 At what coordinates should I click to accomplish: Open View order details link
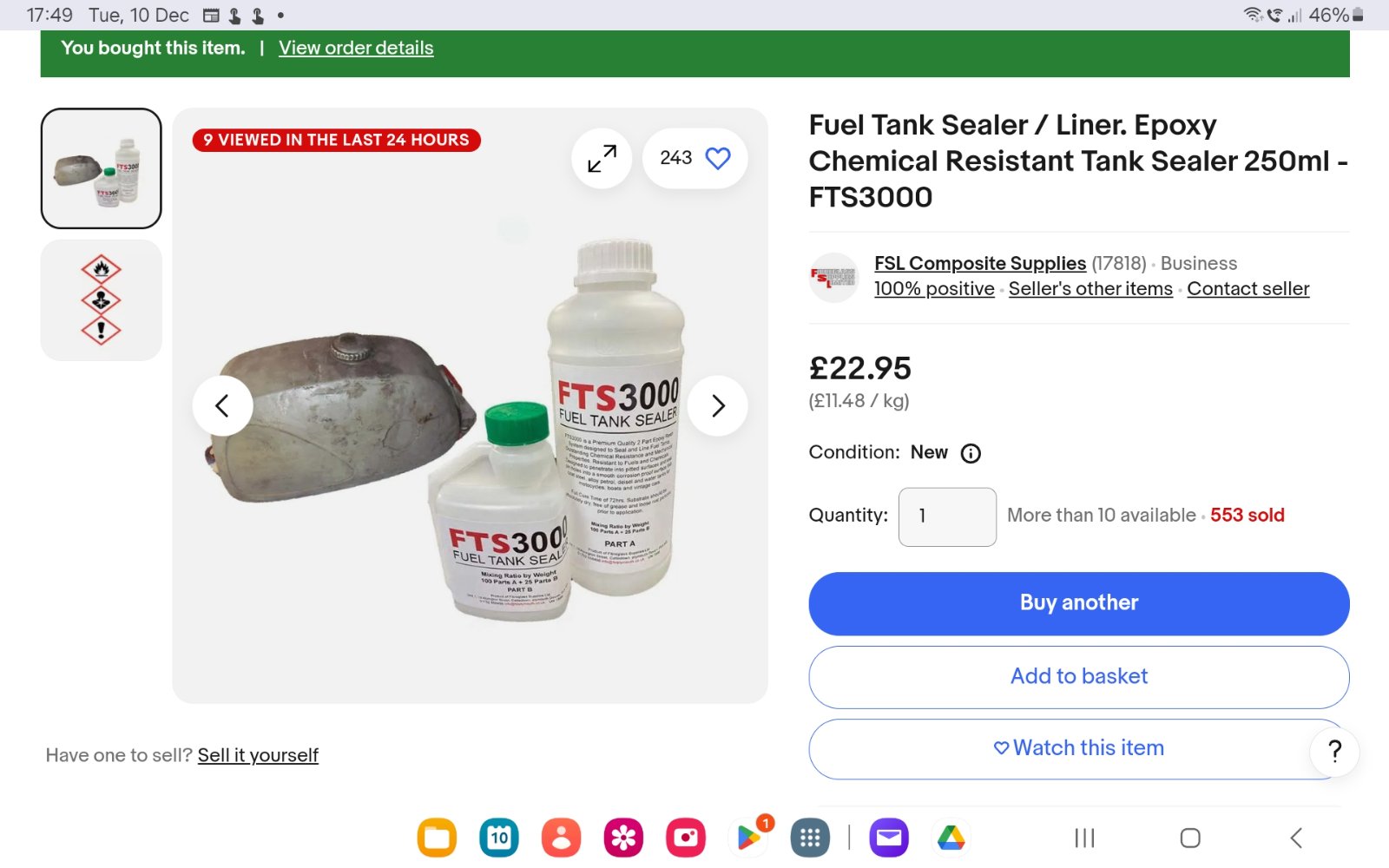[x=356, y=49]
